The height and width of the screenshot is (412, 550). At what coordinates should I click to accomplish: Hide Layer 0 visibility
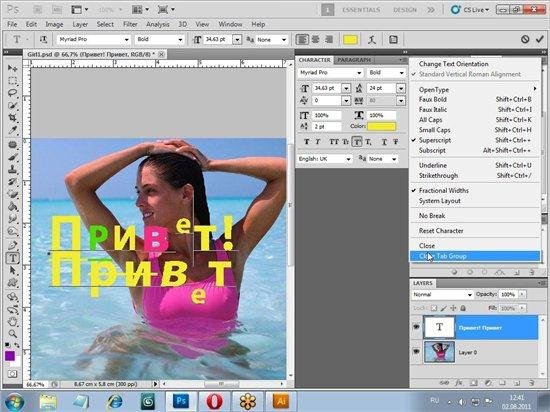(416, 351)
